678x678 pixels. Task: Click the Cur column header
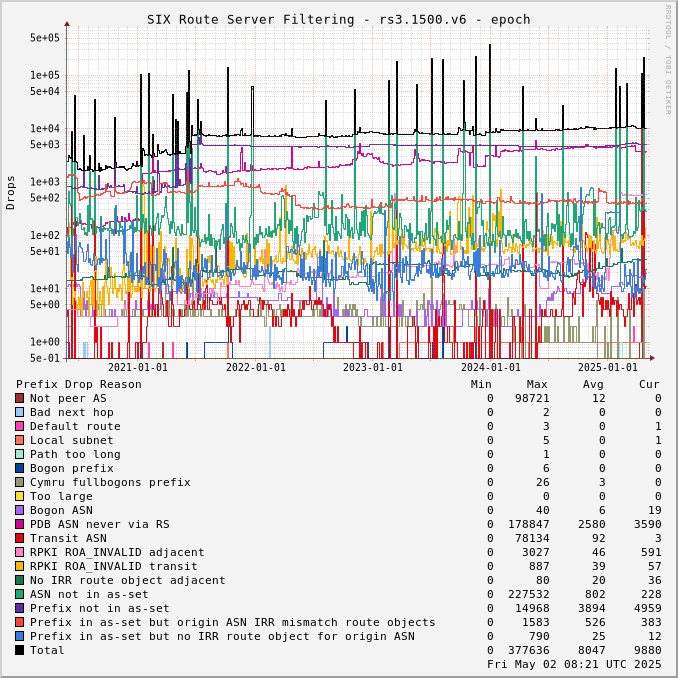coord(649,384)
